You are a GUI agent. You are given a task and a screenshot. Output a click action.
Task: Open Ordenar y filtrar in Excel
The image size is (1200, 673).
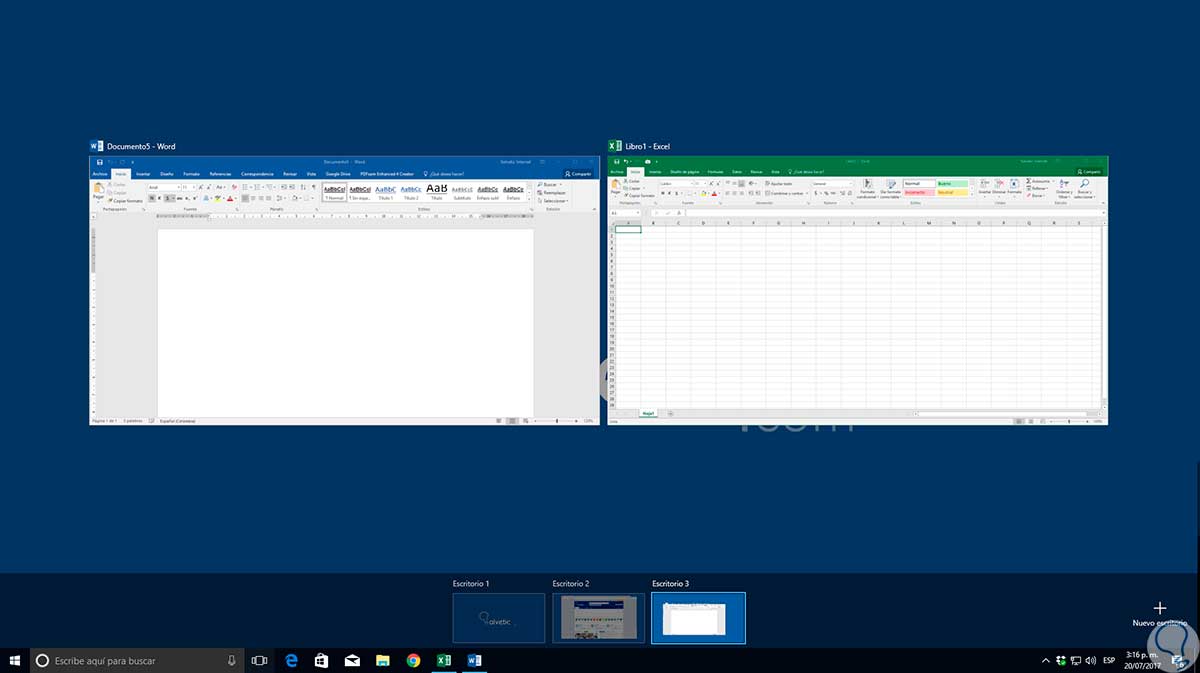1064,189
